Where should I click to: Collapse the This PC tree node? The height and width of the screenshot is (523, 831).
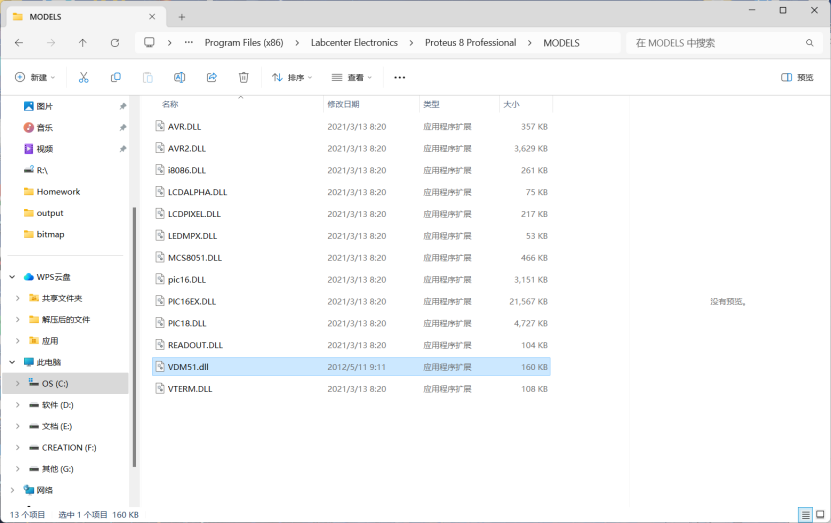(x=12, y=362)
